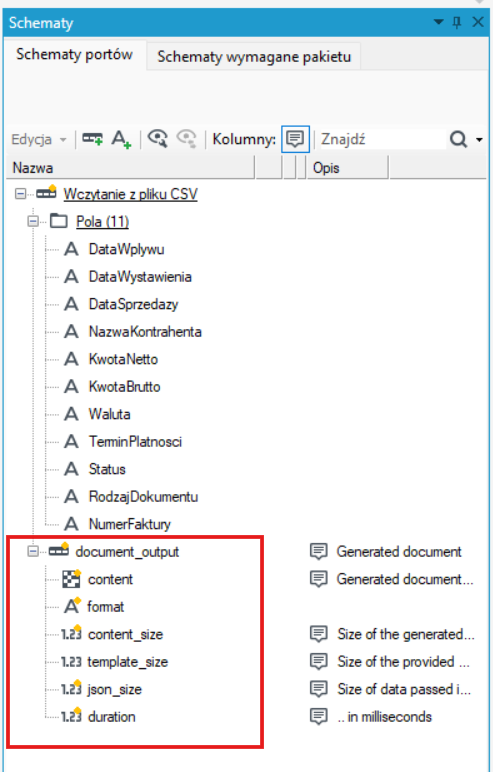Viewport: 493px width, 772px height.
Task: Click the Pola (11) link
Action: pos(102,222)
